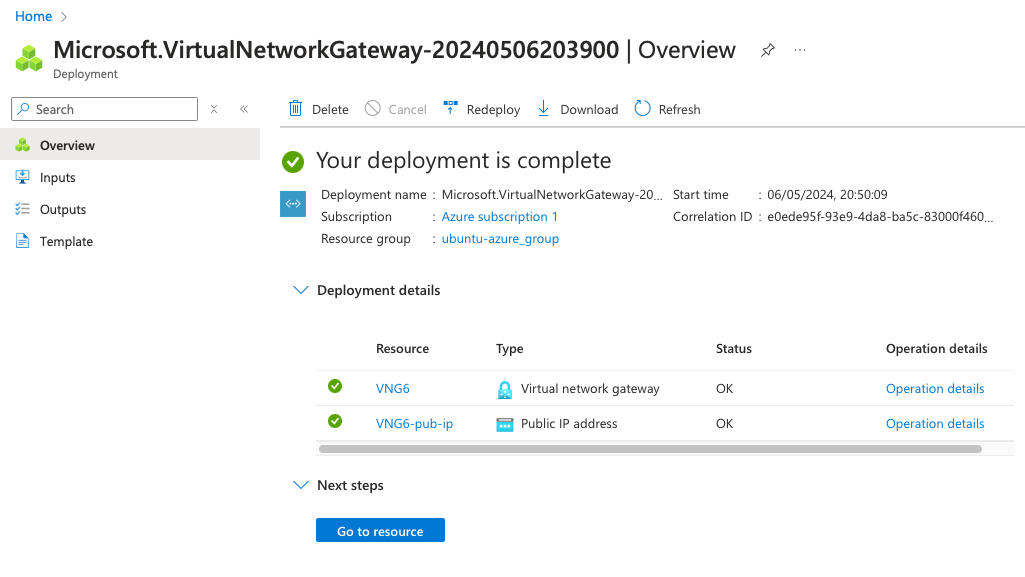The width and height of the screenshot is (1025, 577).
Task: Click the green check for VNG6 row
Action: click(x=335, y=386)
